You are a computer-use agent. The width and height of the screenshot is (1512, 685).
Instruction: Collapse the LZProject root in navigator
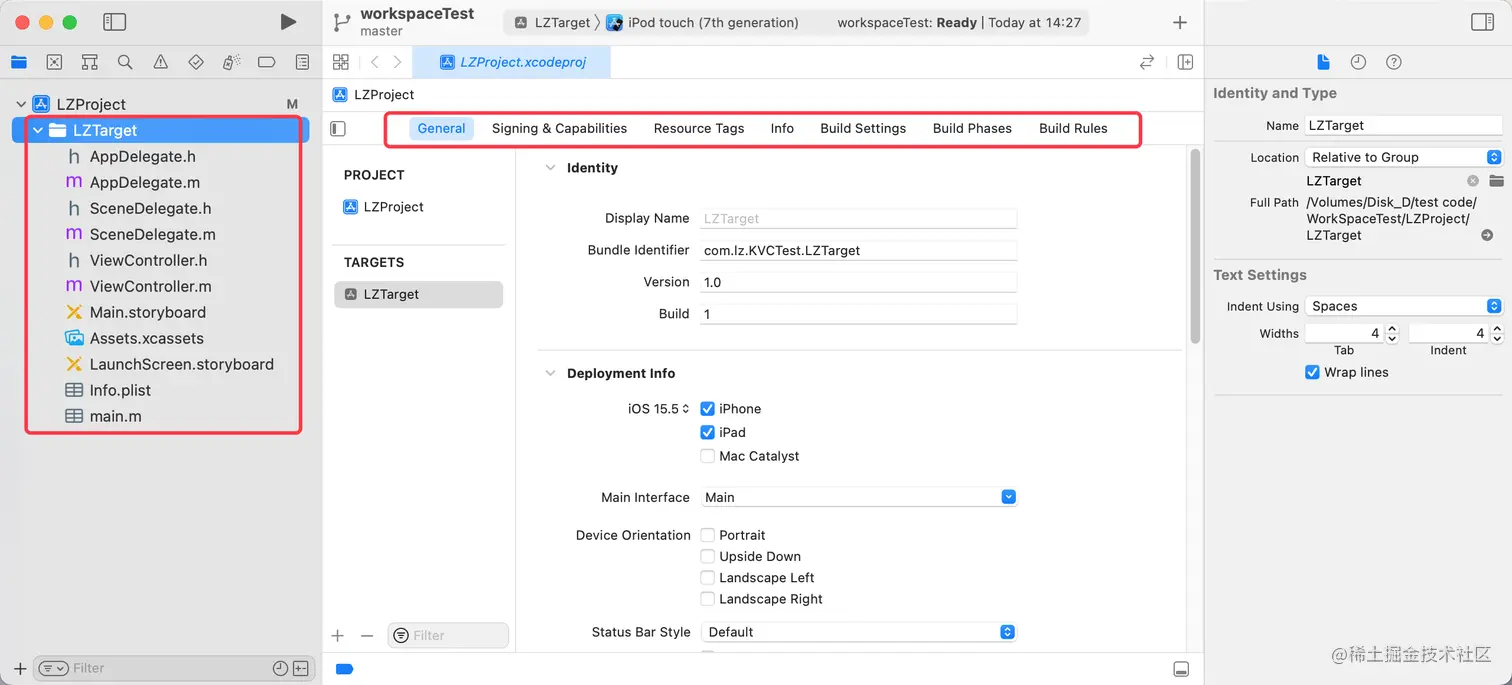(x=20, y=104)
